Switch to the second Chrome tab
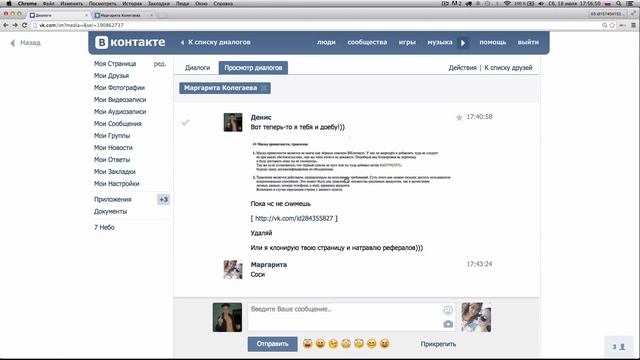640x360 pixels. pyautogui.click(x=122, y=15)
